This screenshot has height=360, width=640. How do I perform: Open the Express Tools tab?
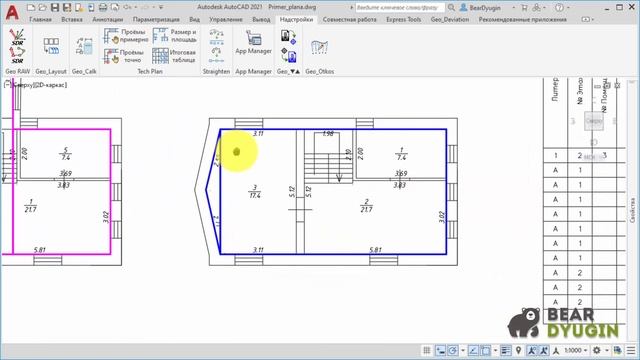pos(403,19)
